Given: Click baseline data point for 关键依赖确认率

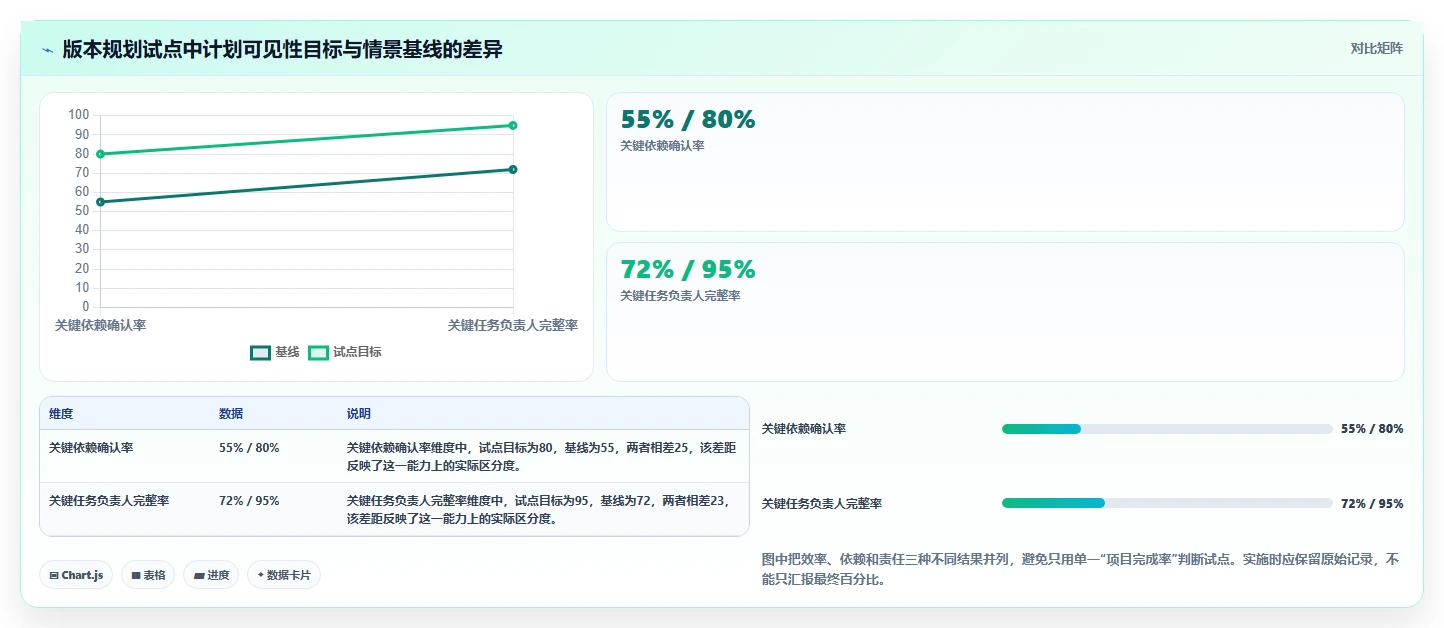Looking at the screenshot, I should coord(100,202).
